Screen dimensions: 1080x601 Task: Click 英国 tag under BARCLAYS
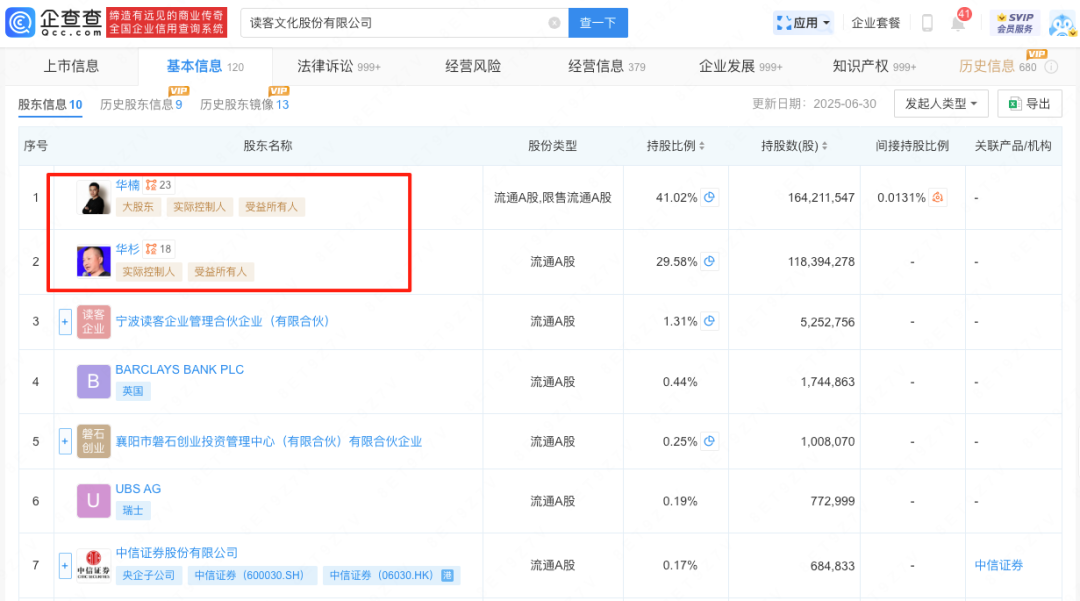click(x=133, y=391)
